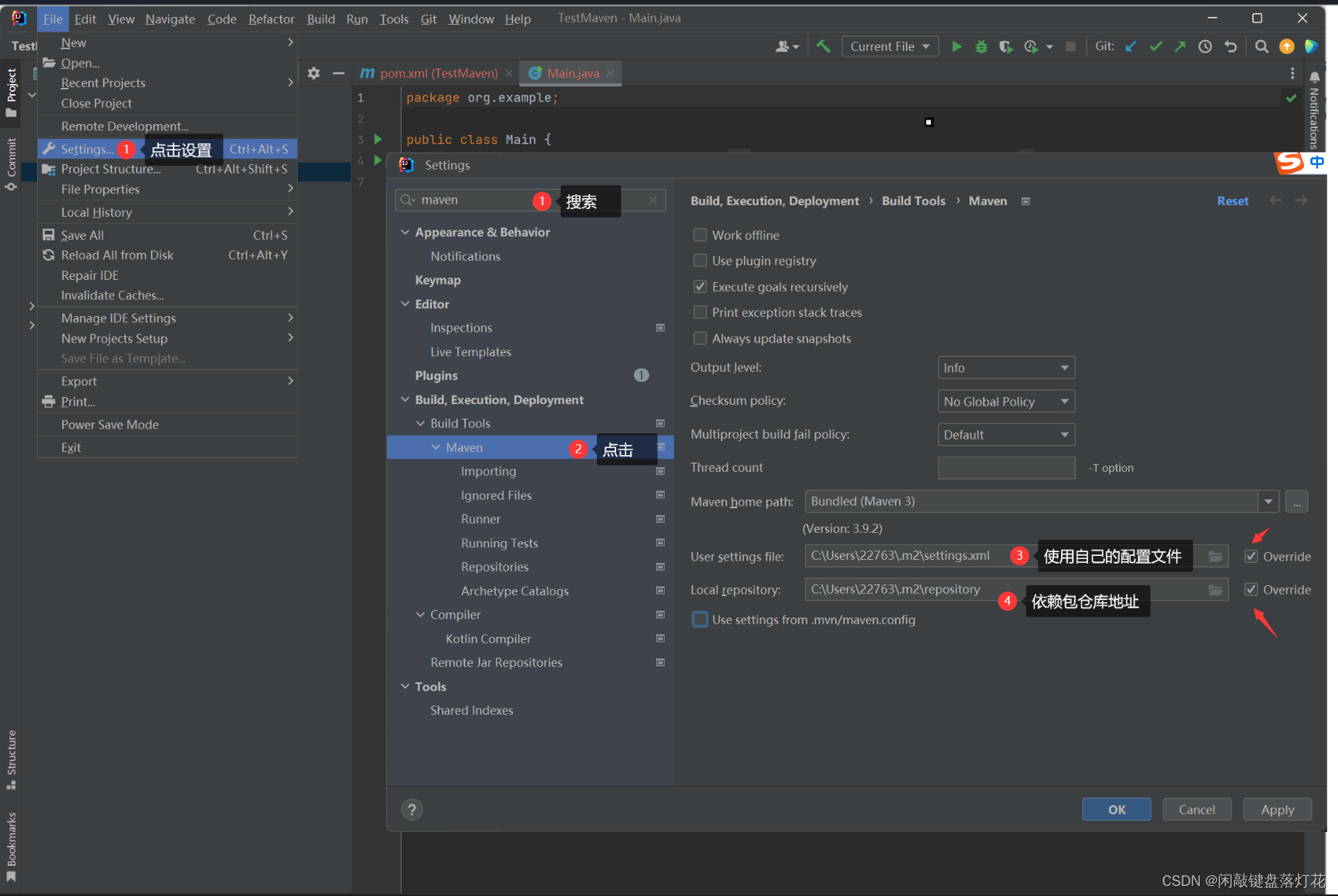
Task: Click Maven home path browse ellipsis button
Action: pyautogui.click(x=1296, y=502)
